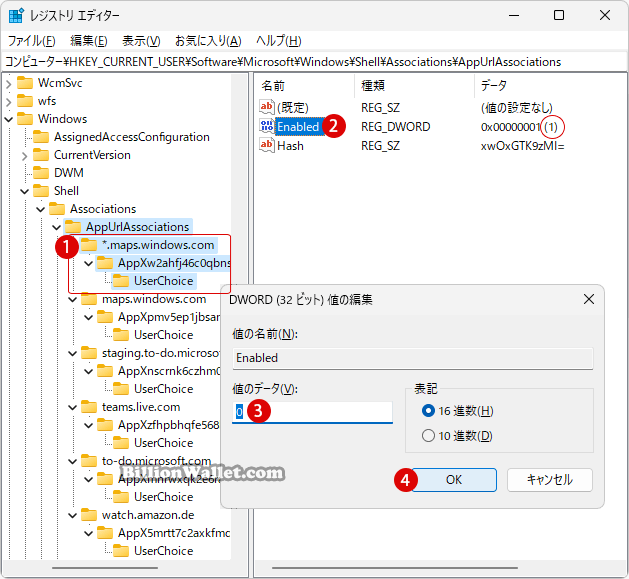Open the ファイル(F) menu
Viewport: 629px width, 579px height.
pyautogui.click(x=31, y=41)
